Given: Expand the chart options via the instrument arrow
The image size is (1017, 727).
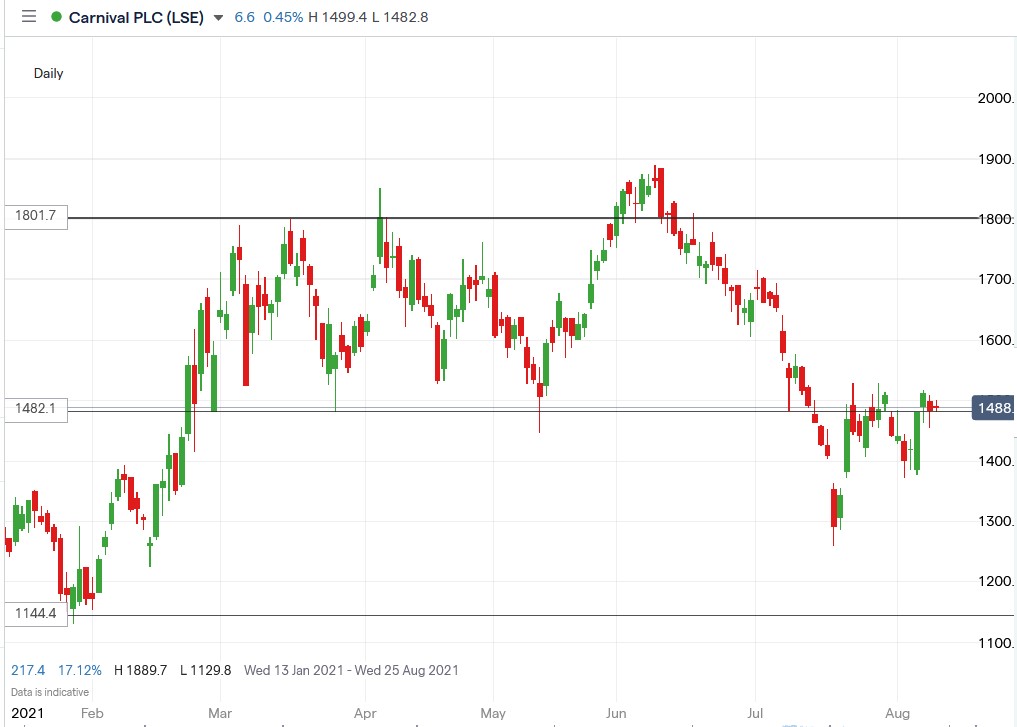Looking at the screenshot, I should coord(216,17).
